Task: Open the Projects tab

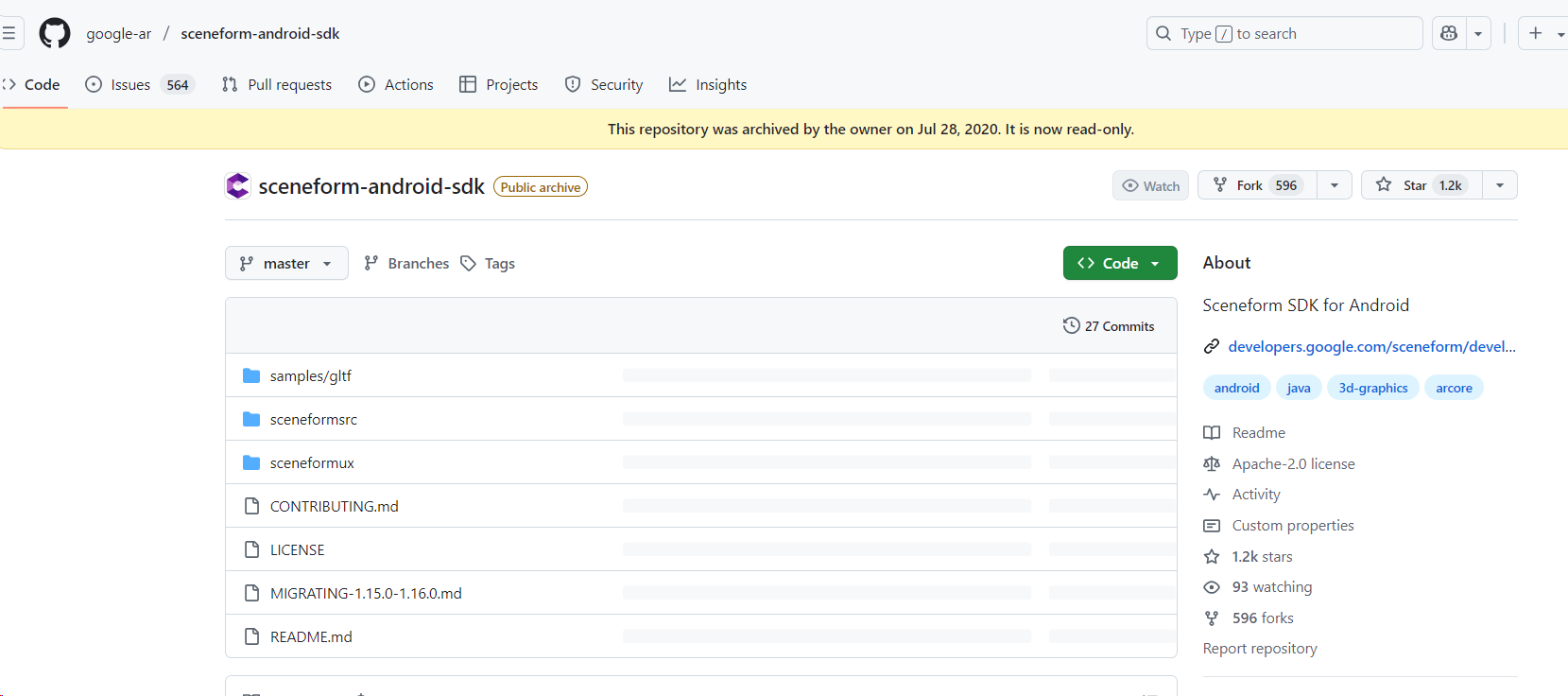Action: tap(499, 84)
